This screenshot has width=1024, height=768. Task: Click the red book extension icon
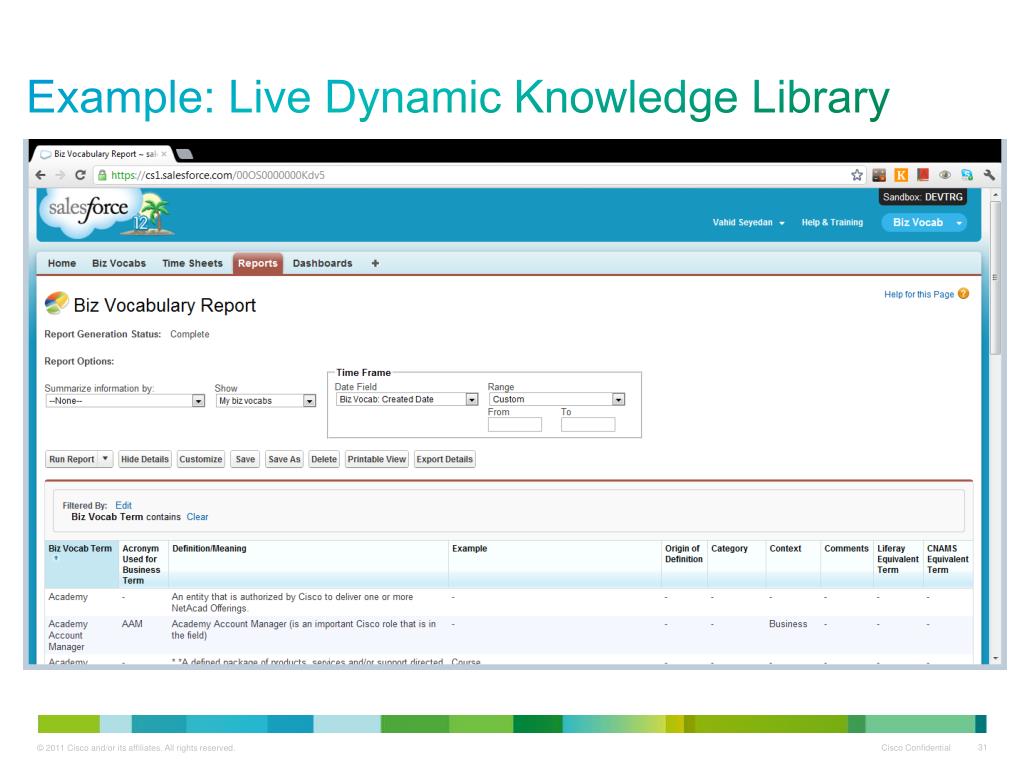click(923, 175)
